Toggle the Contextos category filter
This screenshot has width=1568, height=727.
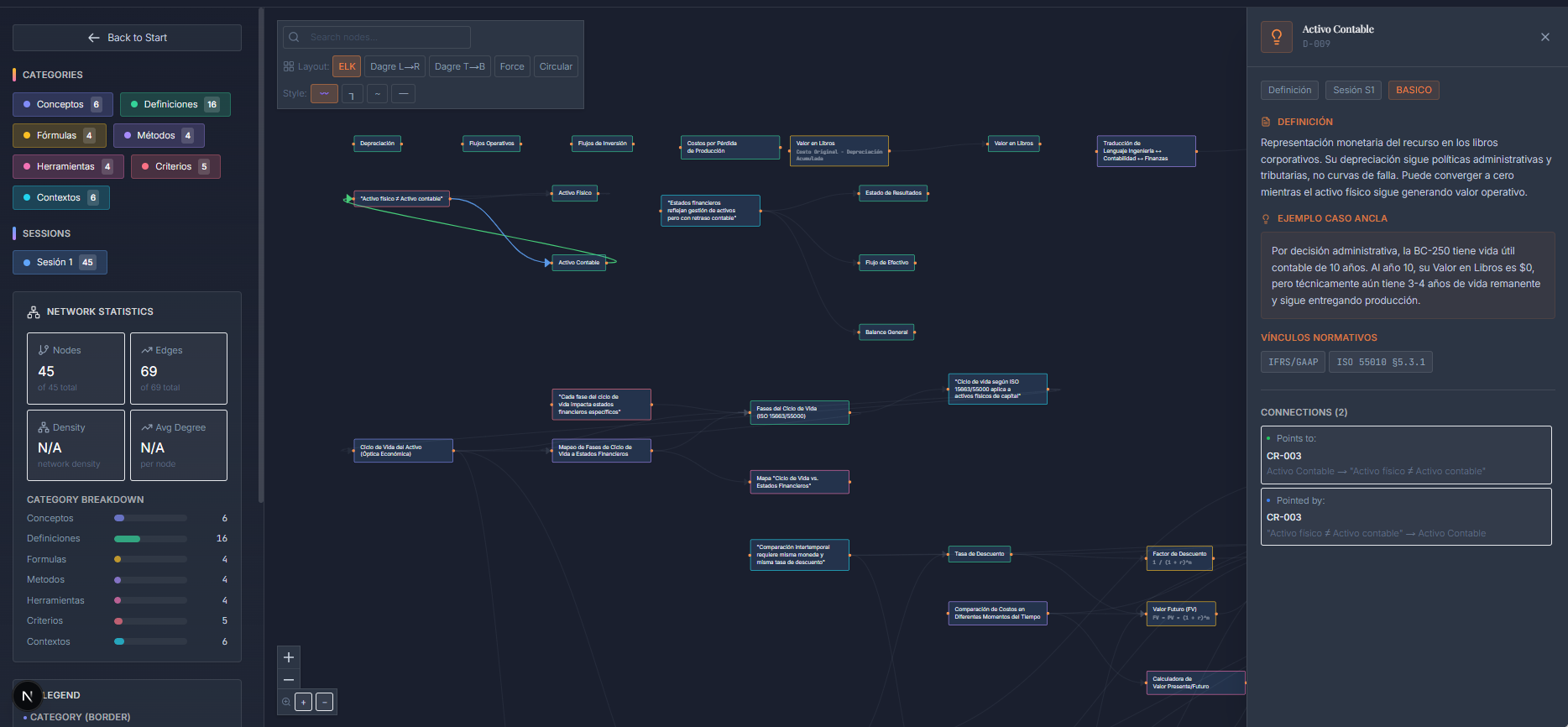[x=61, y=197]
